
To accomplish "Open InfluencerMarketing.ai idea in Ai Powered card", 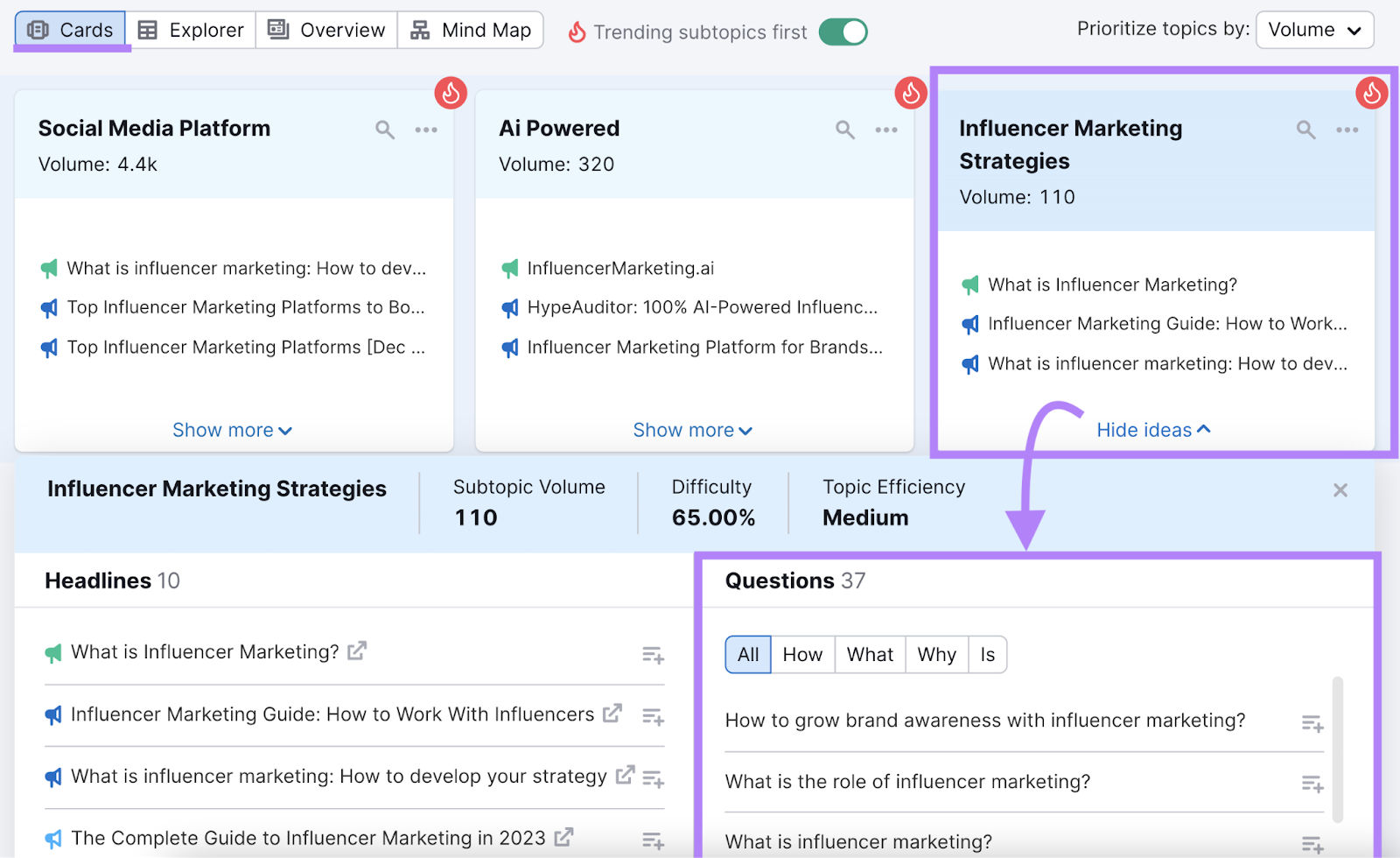I will (620, 268).
